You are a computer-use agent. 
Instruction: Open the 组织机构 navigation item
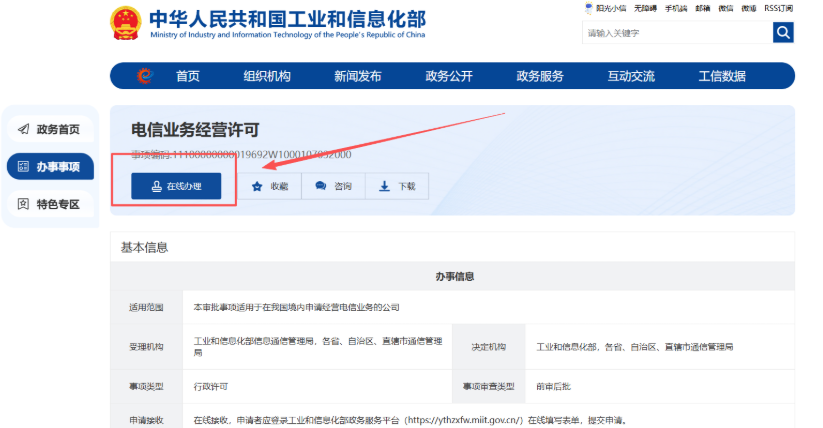tap(267, 76)
